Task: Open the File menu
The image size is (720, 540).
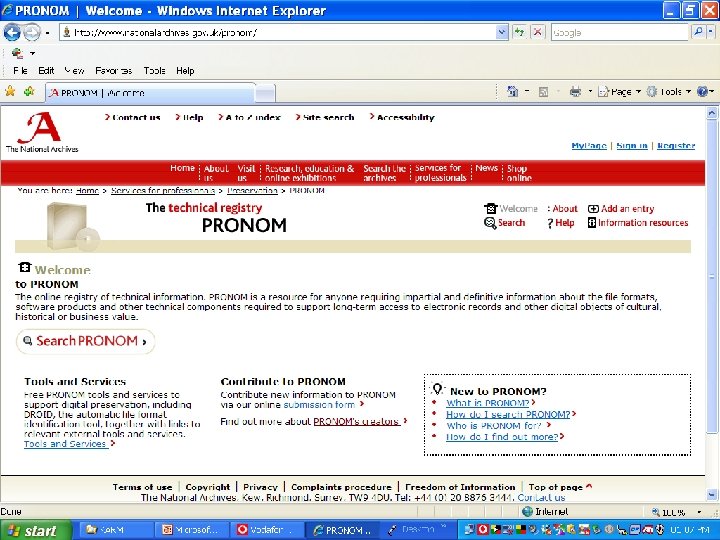Action: tap(20, 71)
